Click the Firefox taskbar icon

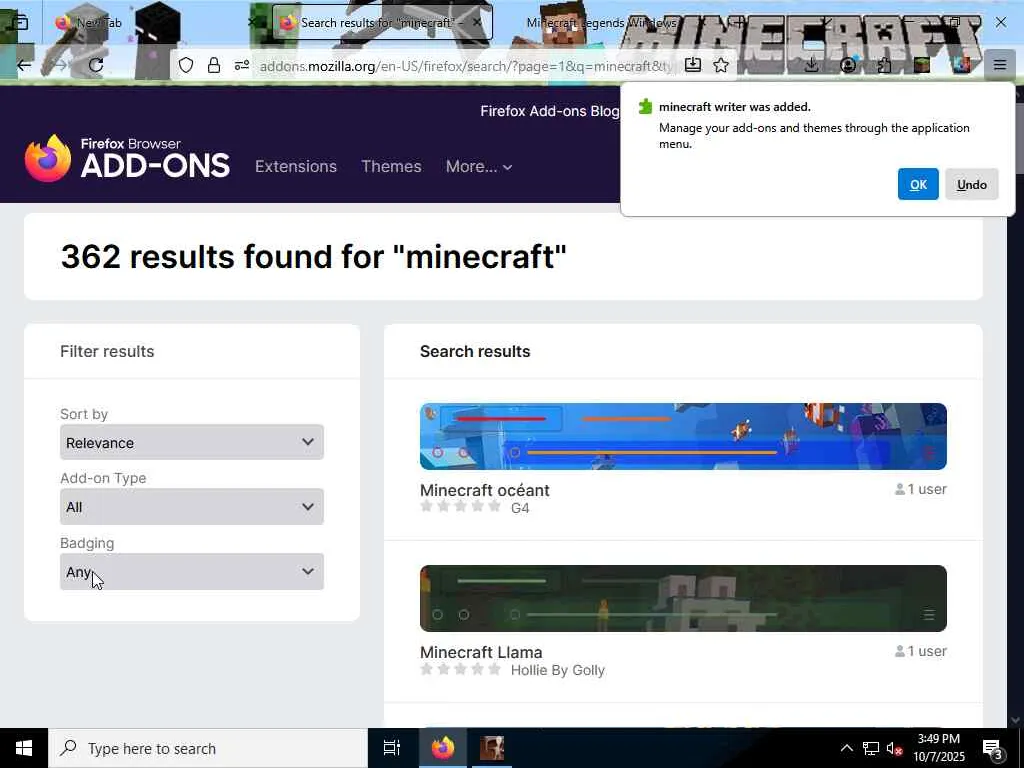(x=443, y=748)
